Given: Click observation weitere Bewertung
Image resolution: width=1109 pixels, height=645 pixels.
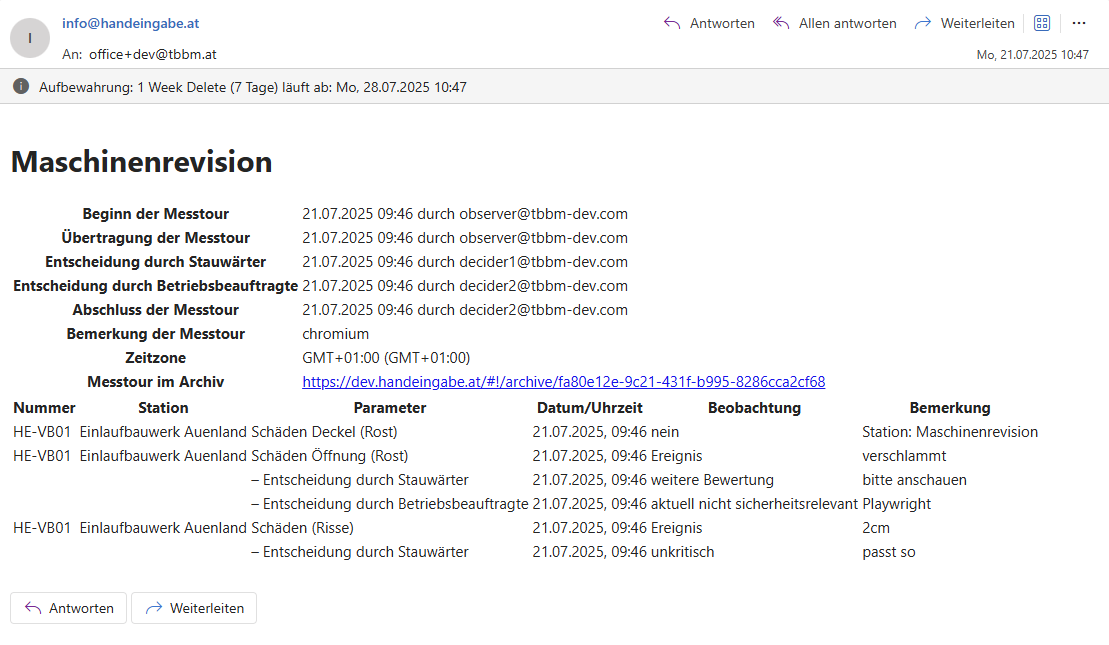Looking at the screenshot, I should tap(712, 480).
